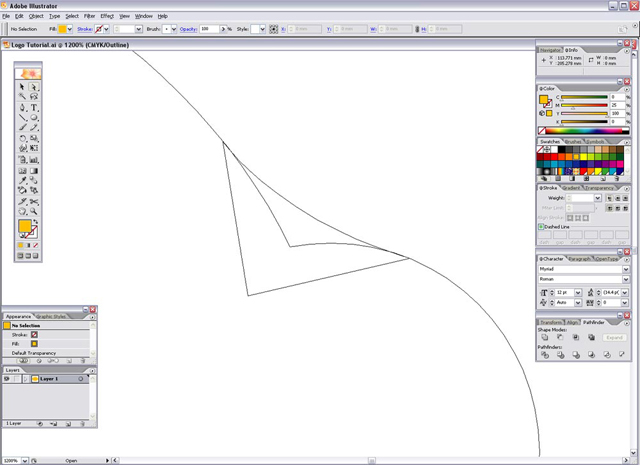
Task: Choose the Gradient tool in toolbox
Action: (34, 171)
